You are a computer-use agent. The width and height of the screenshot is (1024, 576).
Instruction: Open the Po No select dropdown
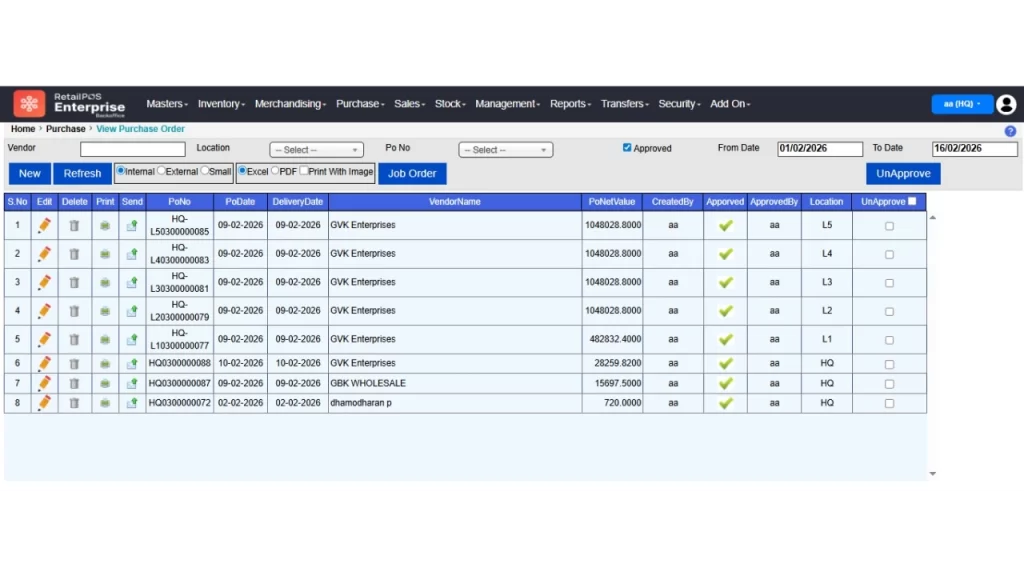click(505, 150)
